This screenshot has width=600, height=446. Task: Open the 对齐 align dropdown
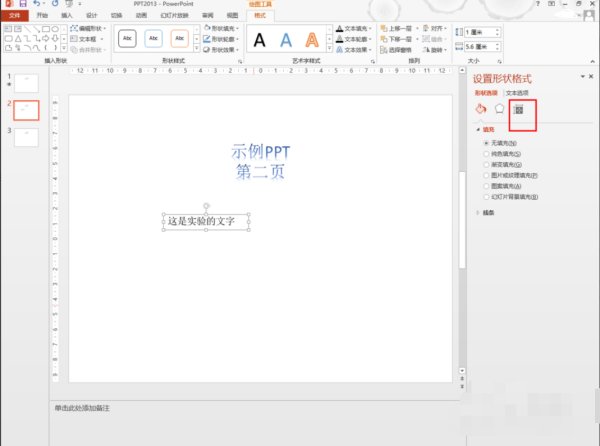point(435,28)
